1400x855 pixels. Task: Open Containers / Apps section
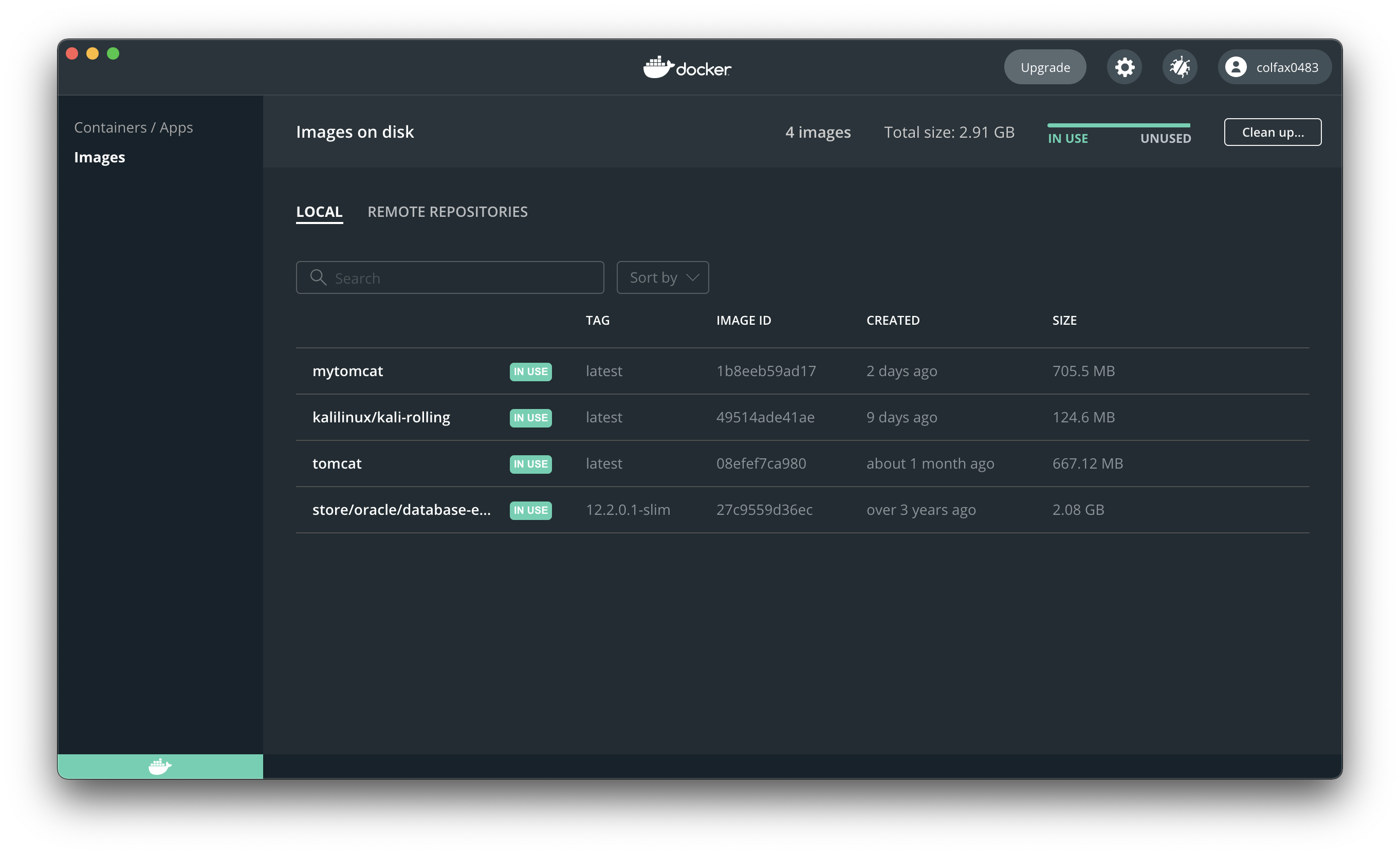coord(134,127)
